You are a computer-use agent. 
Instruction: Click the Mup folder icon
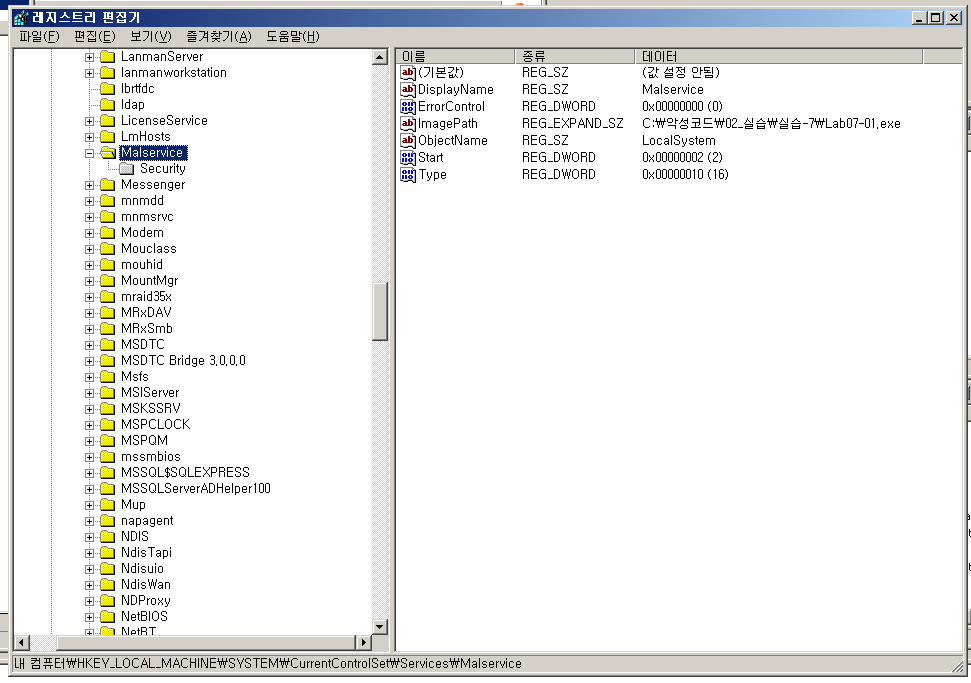(x=108, y=505)
